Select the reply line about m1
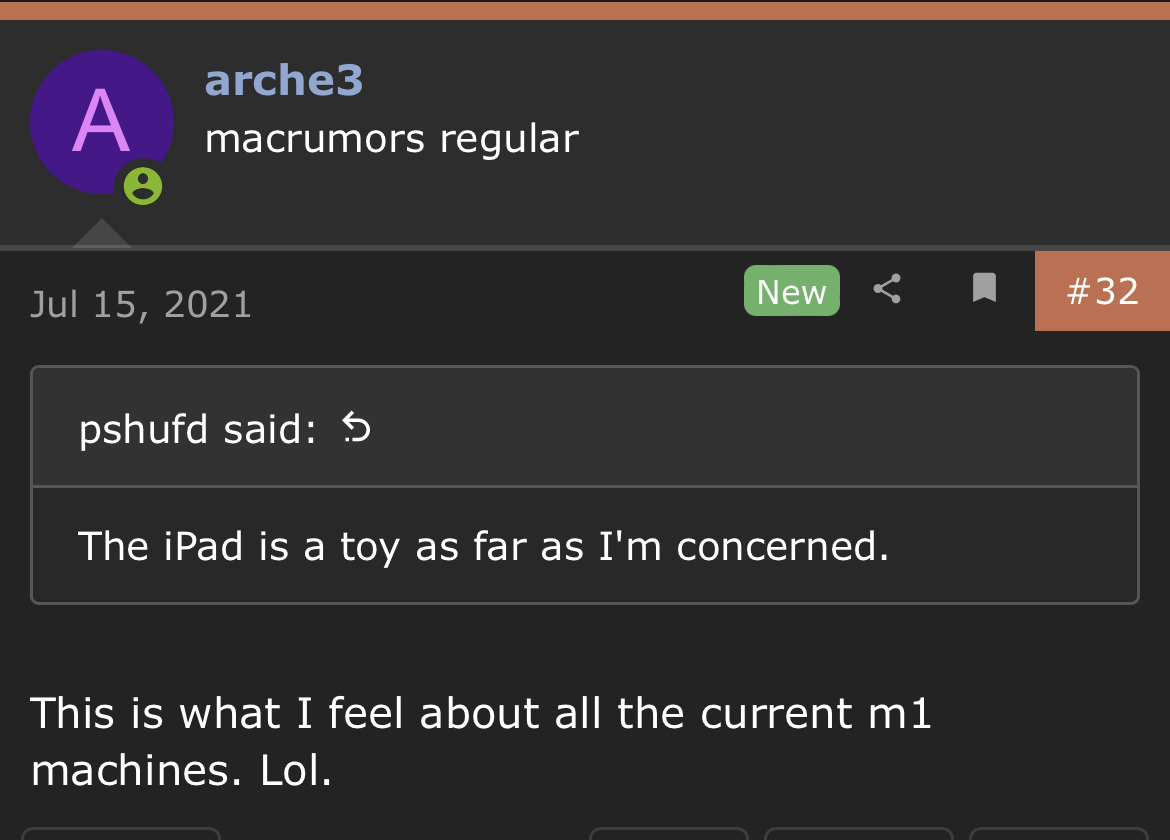This screenshot has height=840, width=1170. point(481,713)
